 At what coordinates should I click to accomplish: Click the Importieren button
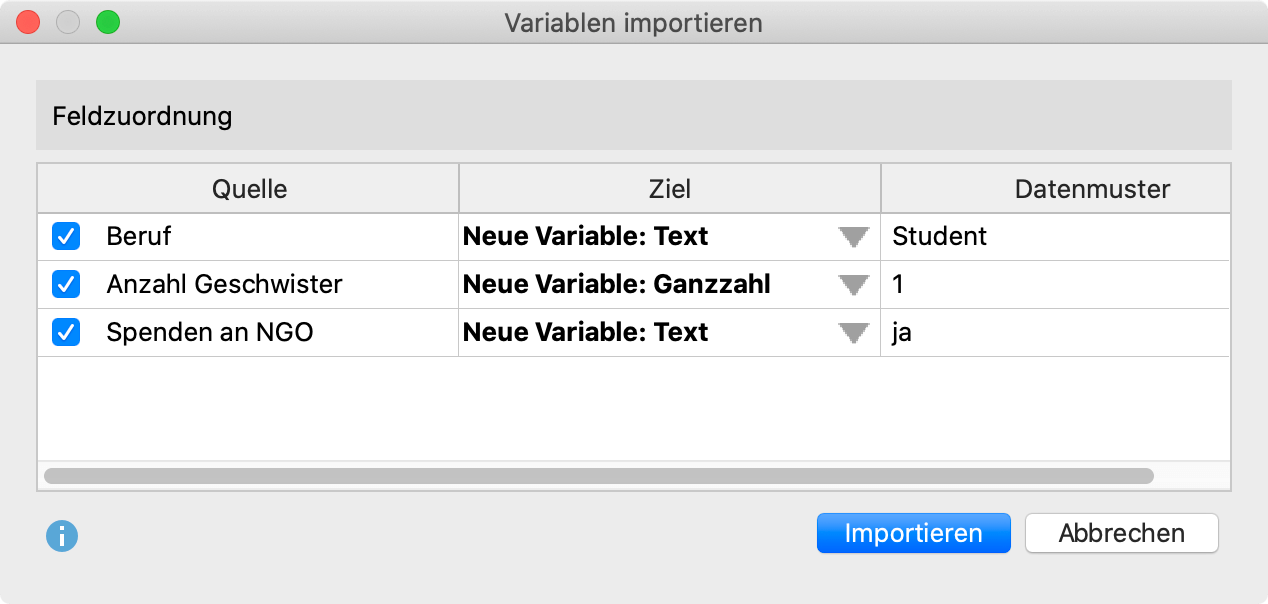coord(913,533)
